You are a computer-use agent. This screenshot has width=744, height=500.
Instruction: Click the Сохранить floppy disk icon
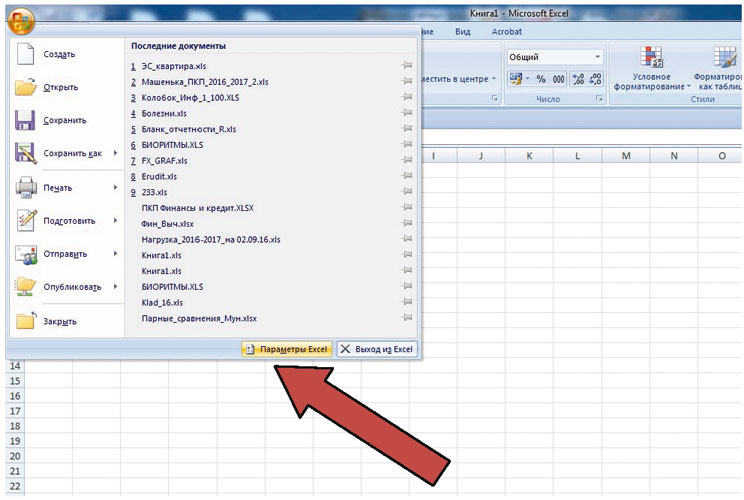tap(25, 120)
